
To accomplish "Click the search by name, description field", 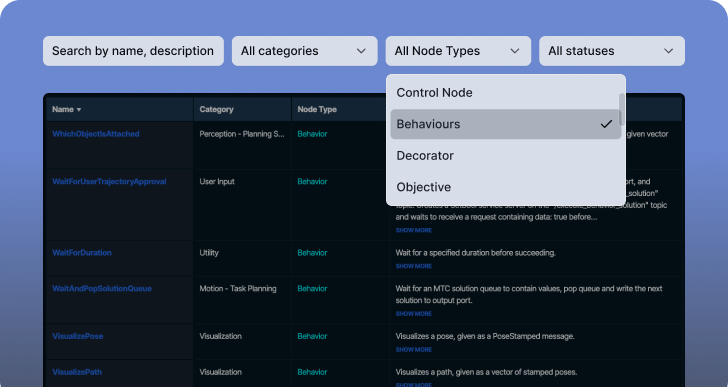I will (133, 51).
